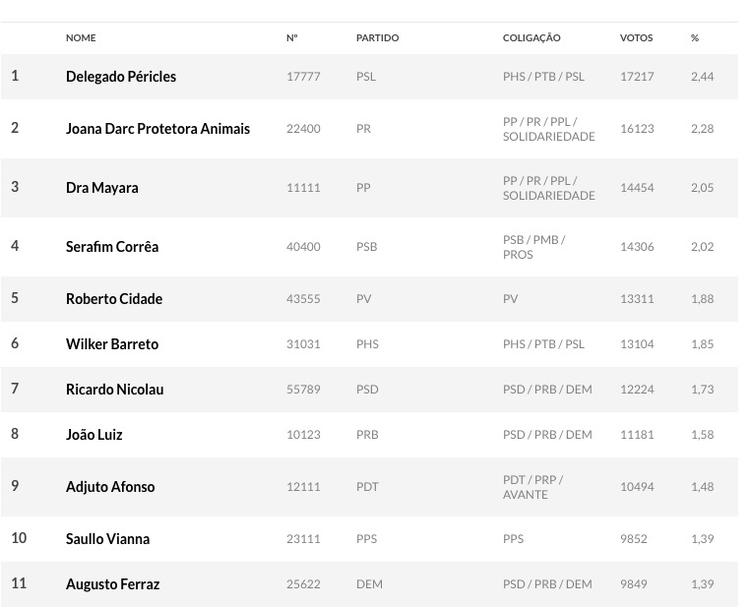Click on Serafim Corrêa name
The height and width of the screenshot is (608, 750).
pyautogui.click(x=112, y=247)
